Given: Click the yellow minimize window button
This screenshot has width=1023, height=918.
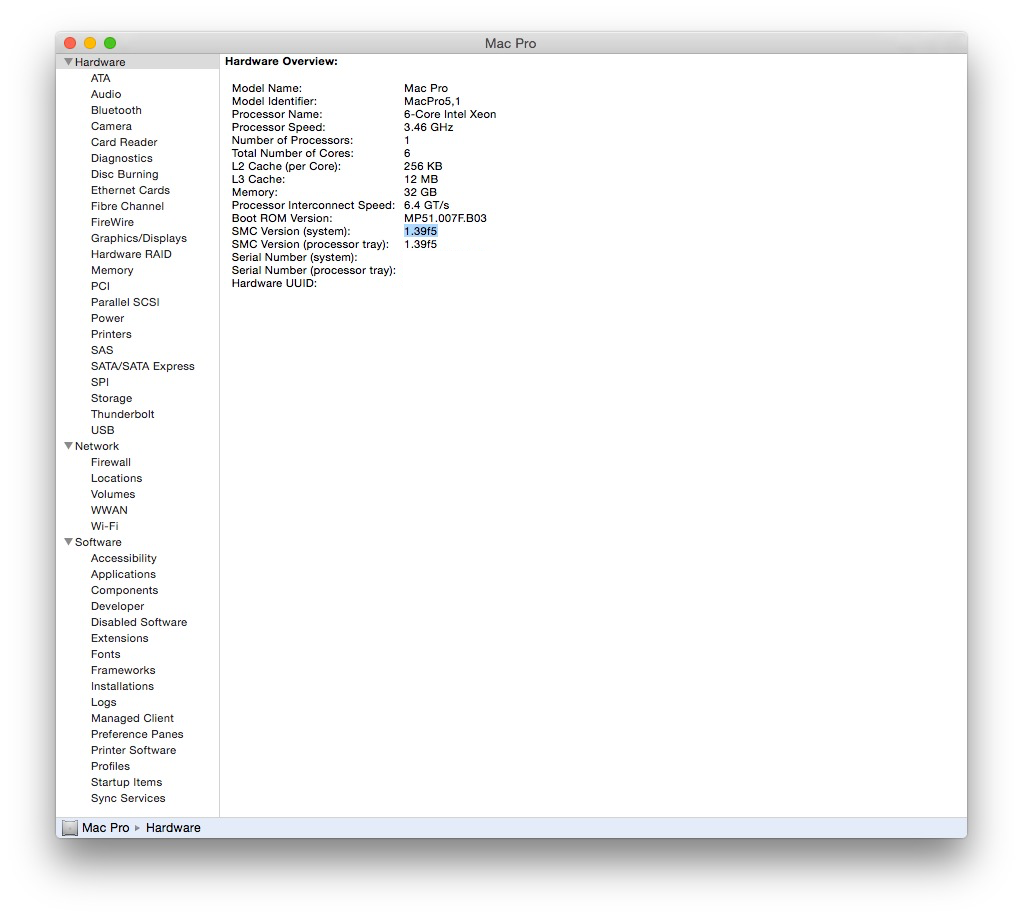Looking at the screenshot, I should [90, 43].
